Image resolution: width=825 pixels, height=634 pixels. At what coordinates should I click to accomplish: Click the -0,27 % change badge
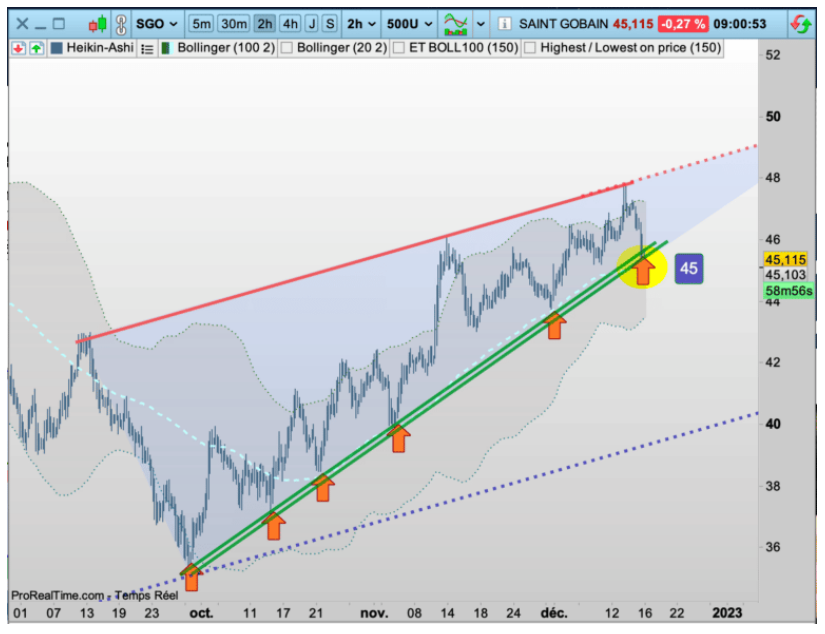682,24
